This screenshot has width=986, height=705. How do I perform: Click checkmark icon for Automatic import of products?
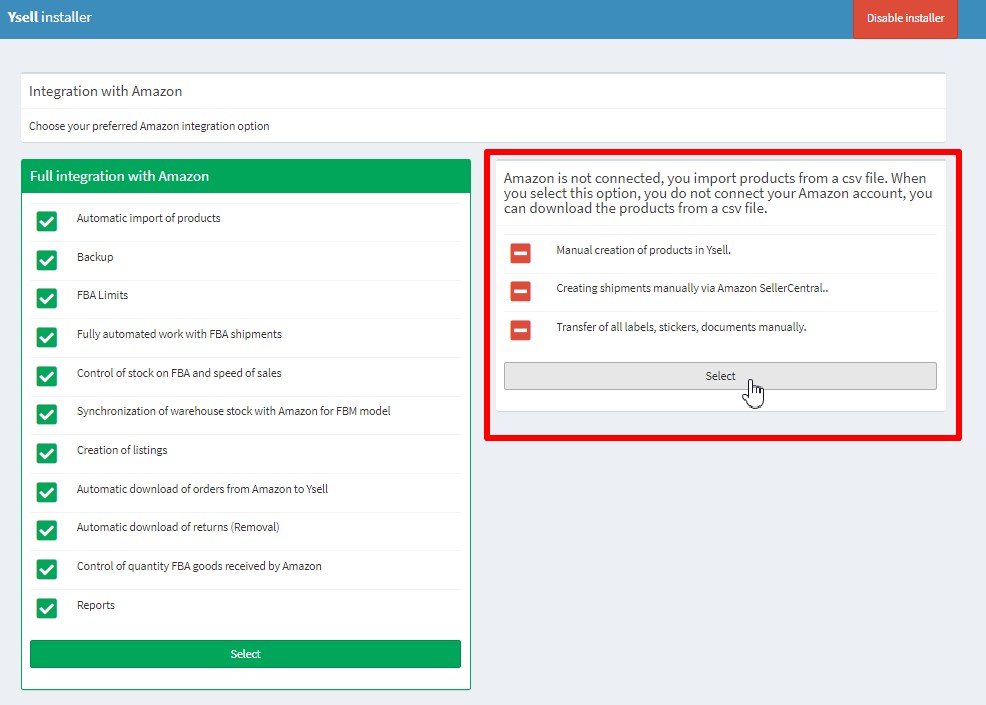tap(47, 221)
